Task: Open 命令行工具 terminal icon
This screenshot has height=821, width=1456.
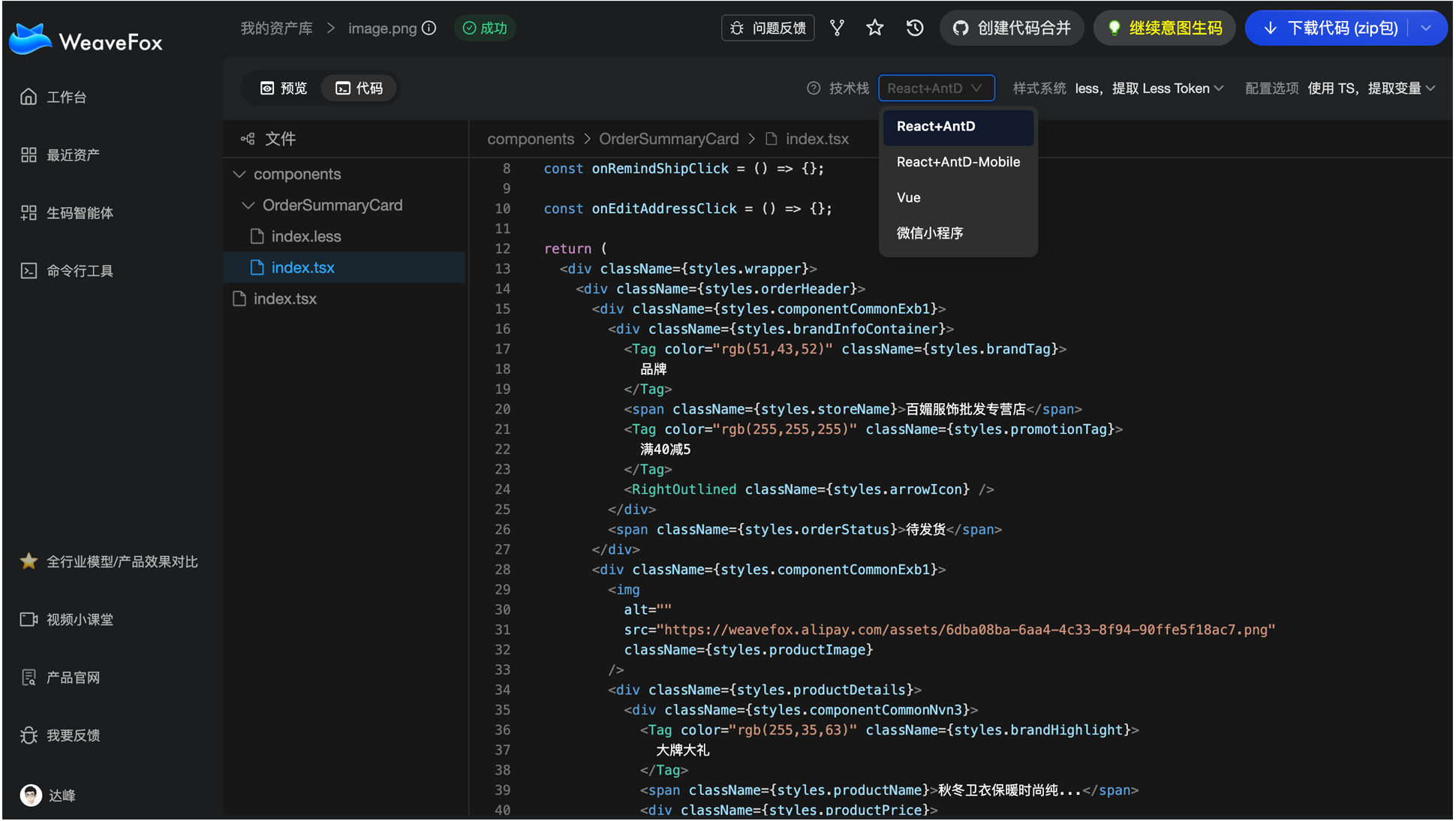Action: [29, 270]
